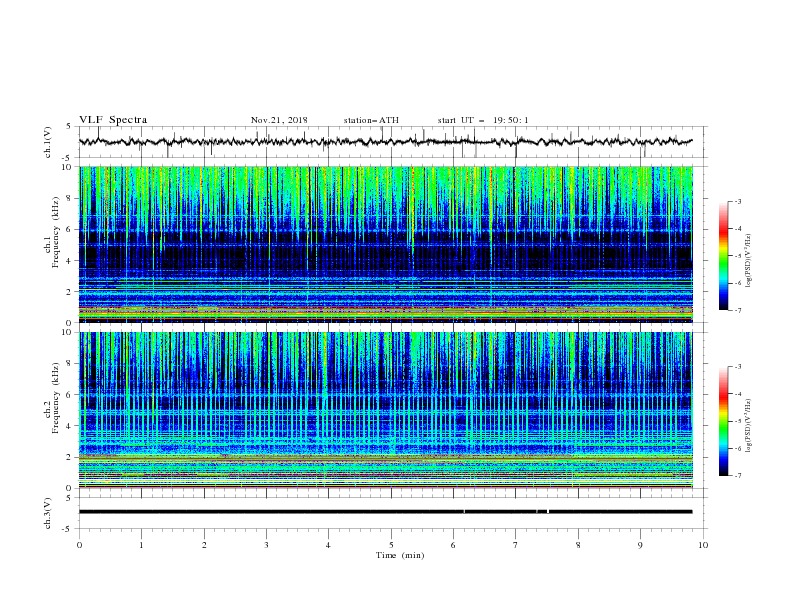Viewport: 792px width, 612px height.
Task: Click the ch.1 spectrogram panel
Action: (386, 244)
